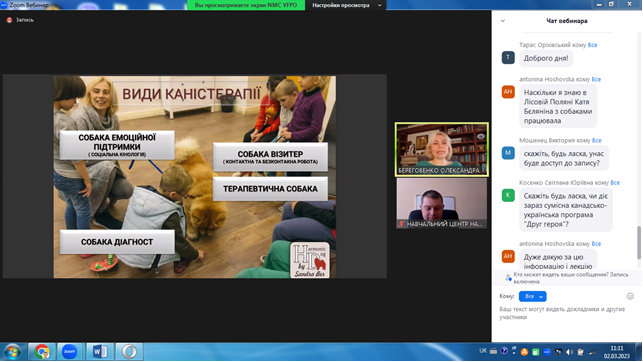Open Microsoft Word from the taskbar
The width and height of the screenshot is (643, 362).
(99, 352)
